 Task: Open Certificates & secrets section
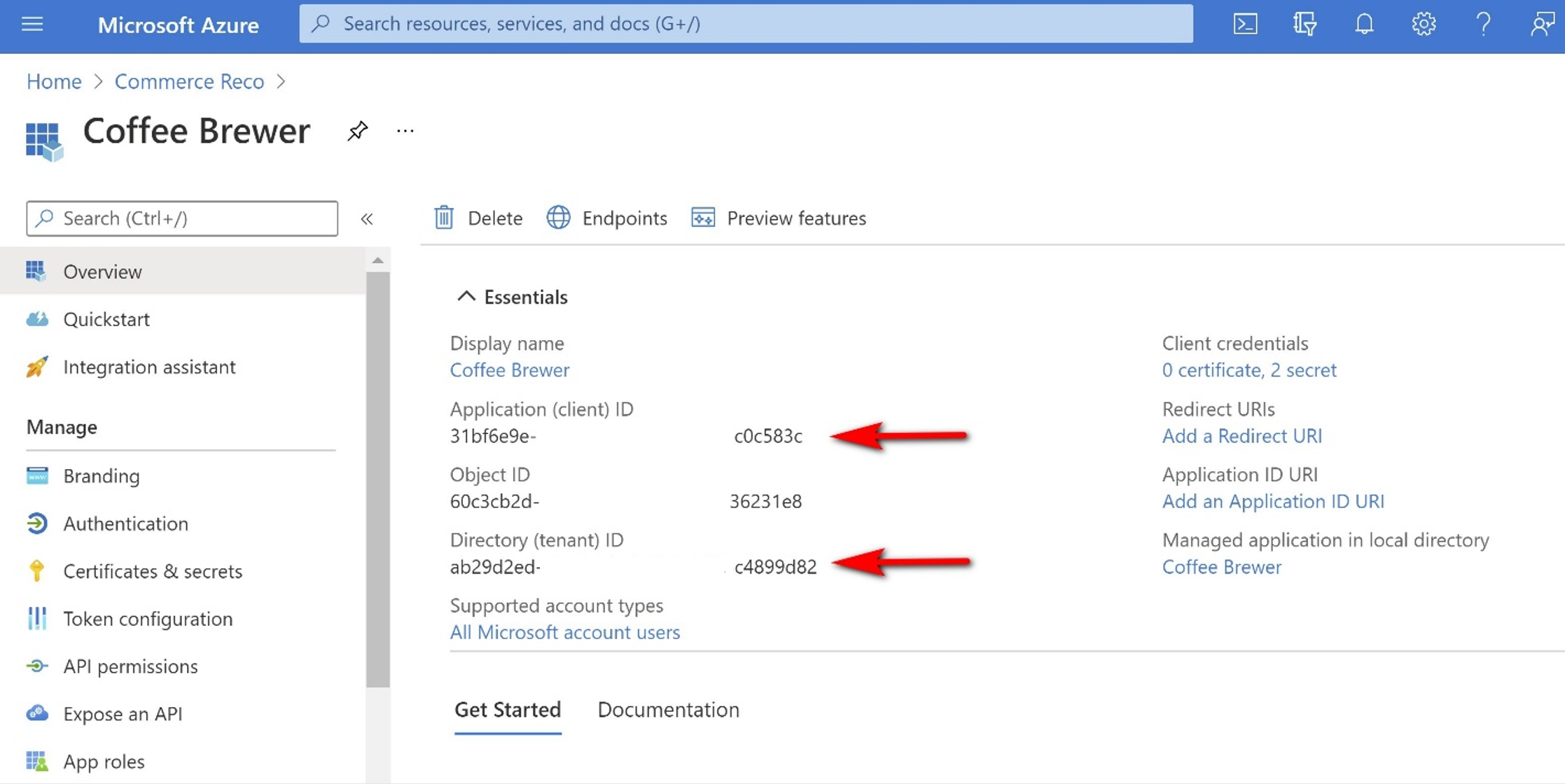152,570
